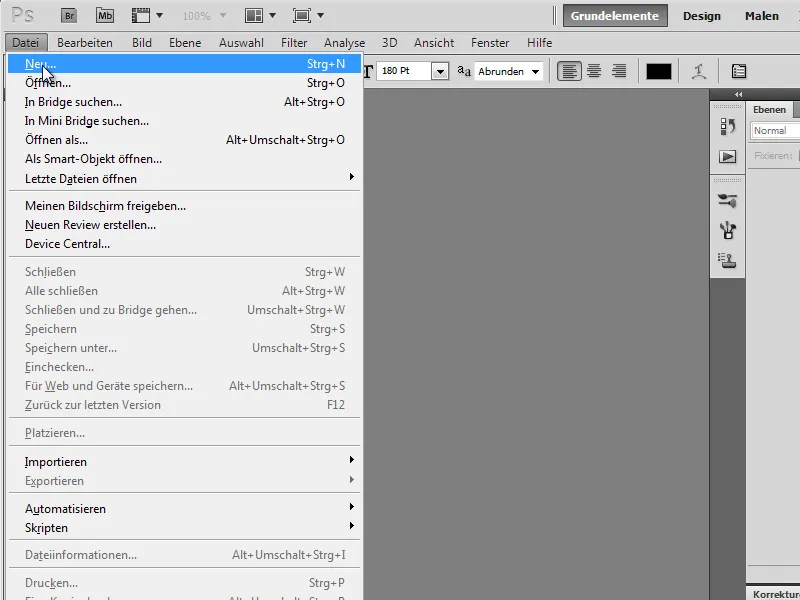The height and width of the screenshot is (600, 800).
Task: Click the Screen Mode icon
Action: point(302,16)
